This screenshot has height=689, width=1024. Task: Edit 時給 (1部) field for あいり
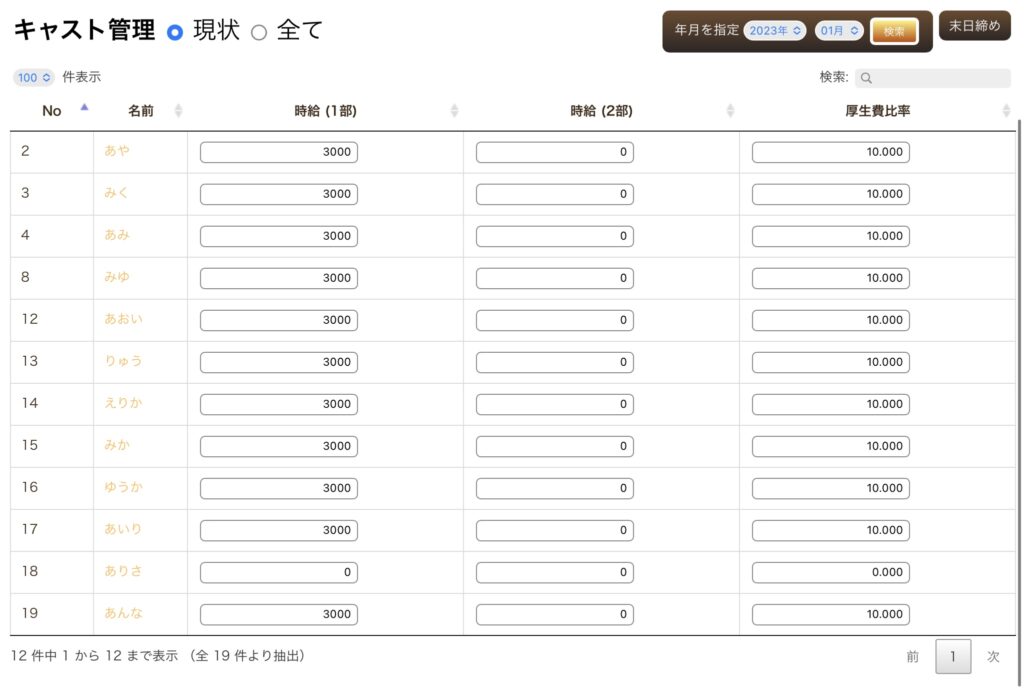[x=279, y=530]
